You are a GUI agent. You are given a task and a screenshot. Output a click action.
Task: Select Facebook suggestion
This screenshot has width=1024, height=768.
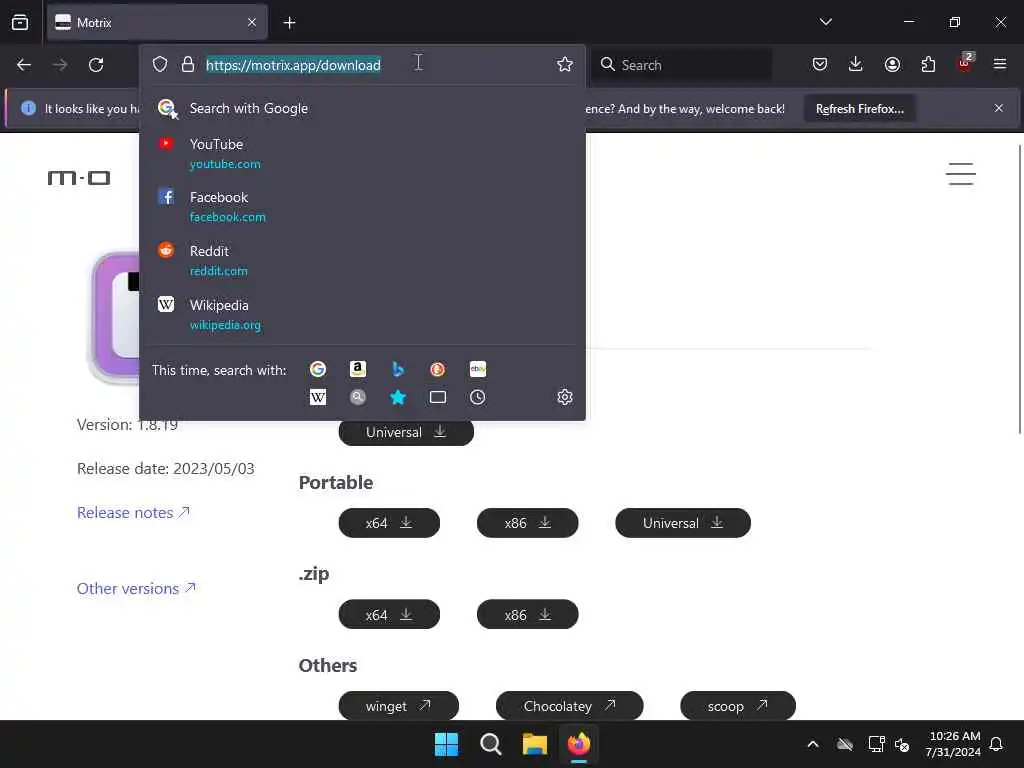pyautogui.click(x=362, y=206)
